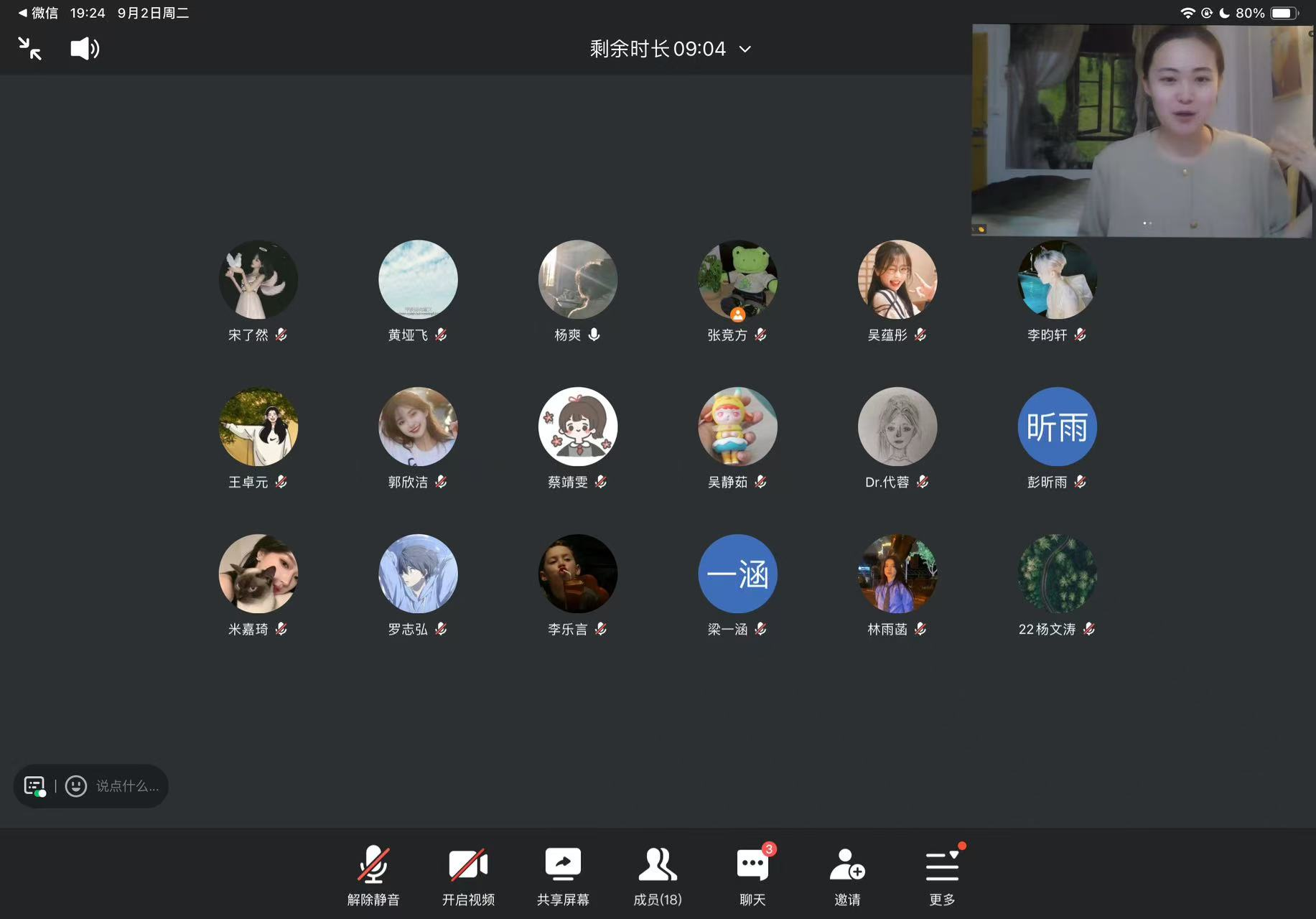Exit full screen with the shrink arrows icon
This screenshot has height=919, width=1316.
point(29,49)
